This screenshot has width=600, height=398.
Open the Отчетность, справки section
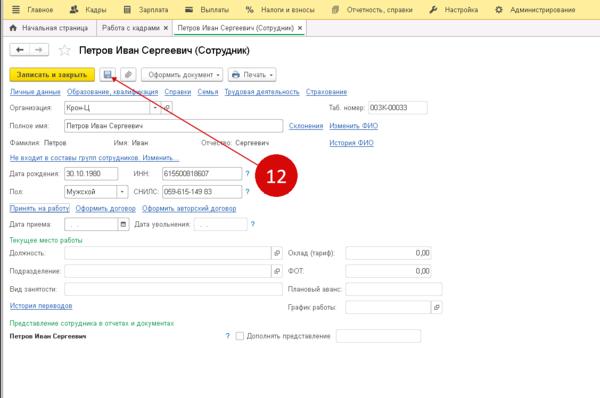pyautogui.click(x=372, y=10)
